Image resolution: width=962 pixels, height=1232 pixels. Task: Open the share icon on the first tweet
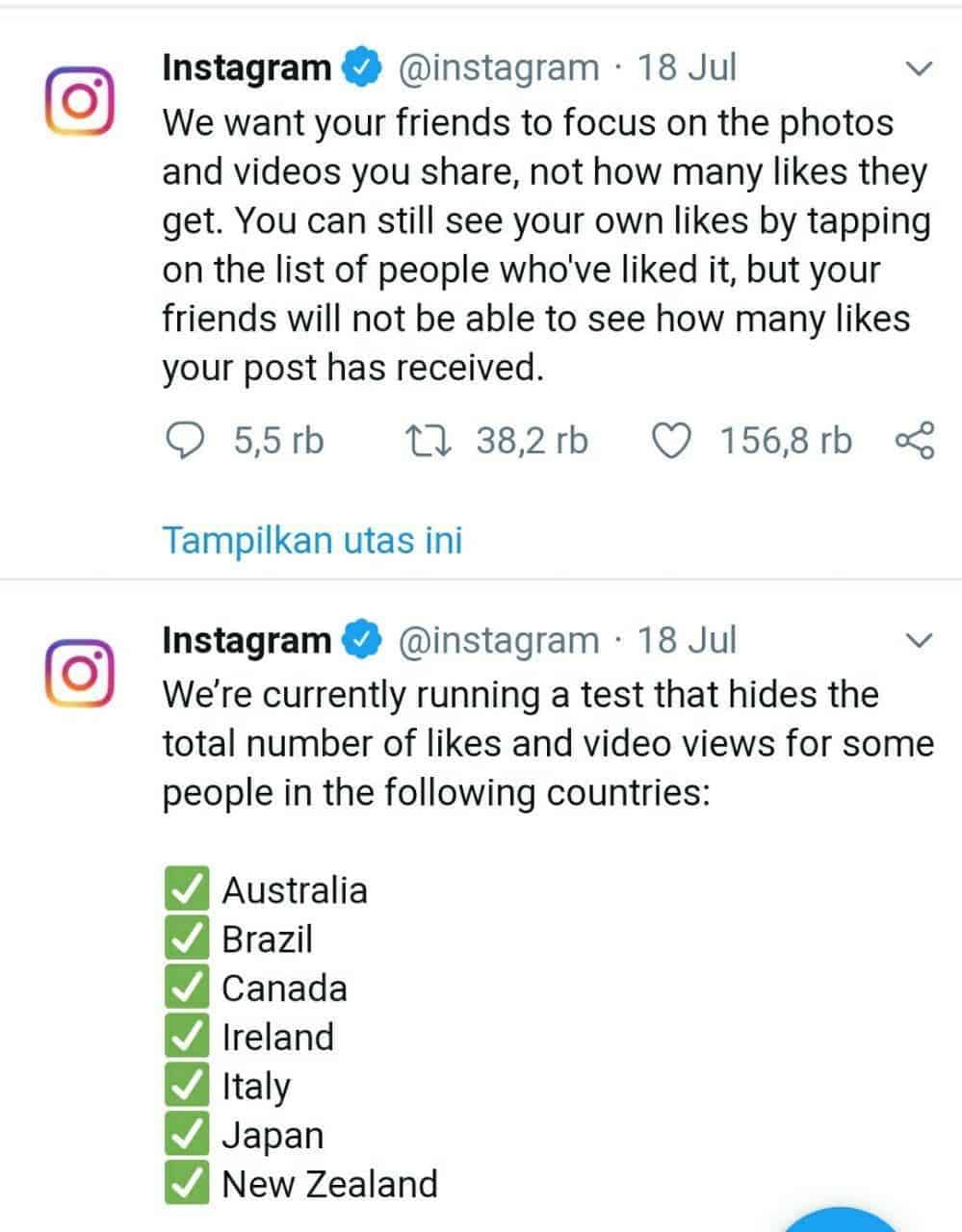point(916,441)
